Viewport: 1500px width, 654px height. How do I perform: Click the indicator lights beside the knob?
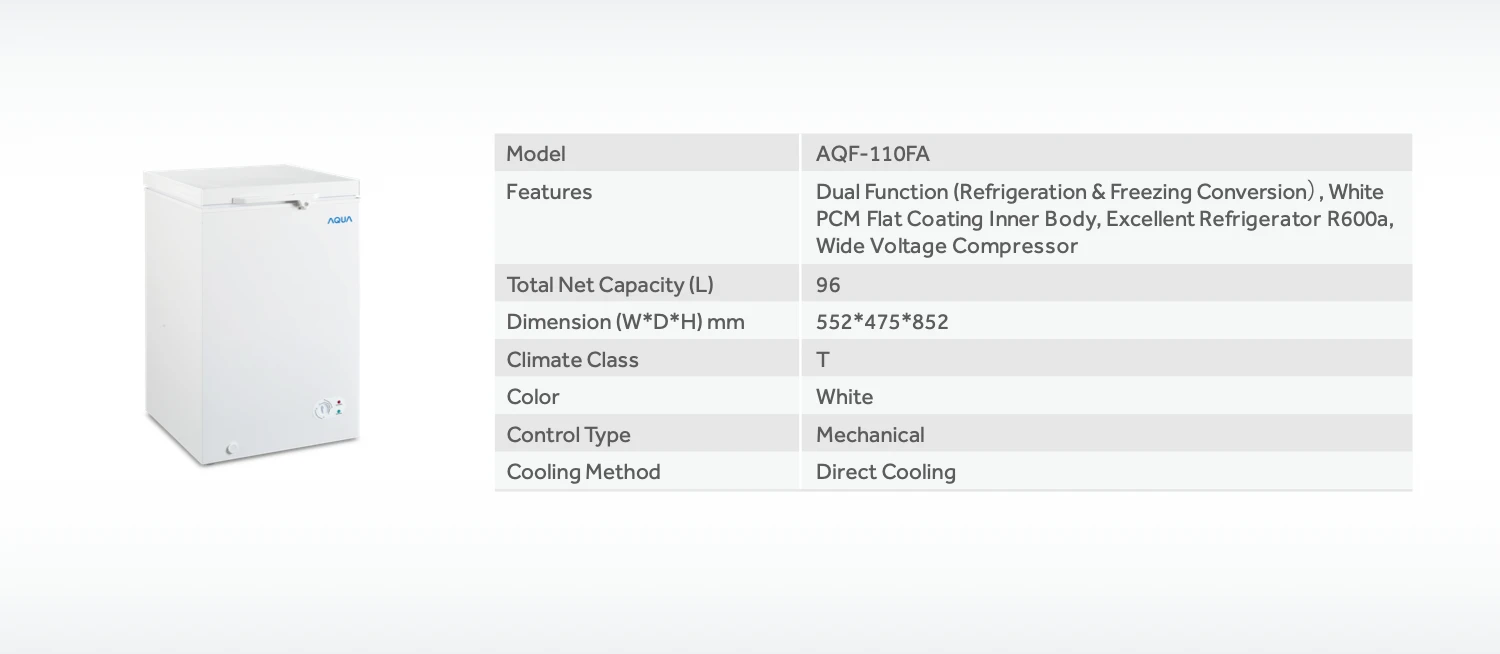pyautogui.click(x=339, y=407)
